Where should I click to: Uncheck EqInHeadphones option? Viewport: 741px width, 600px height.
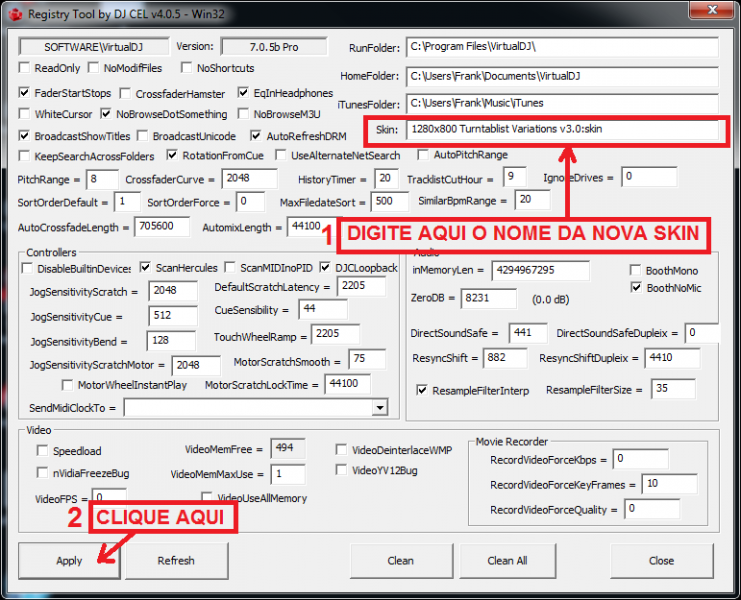[x=243, y=93]
